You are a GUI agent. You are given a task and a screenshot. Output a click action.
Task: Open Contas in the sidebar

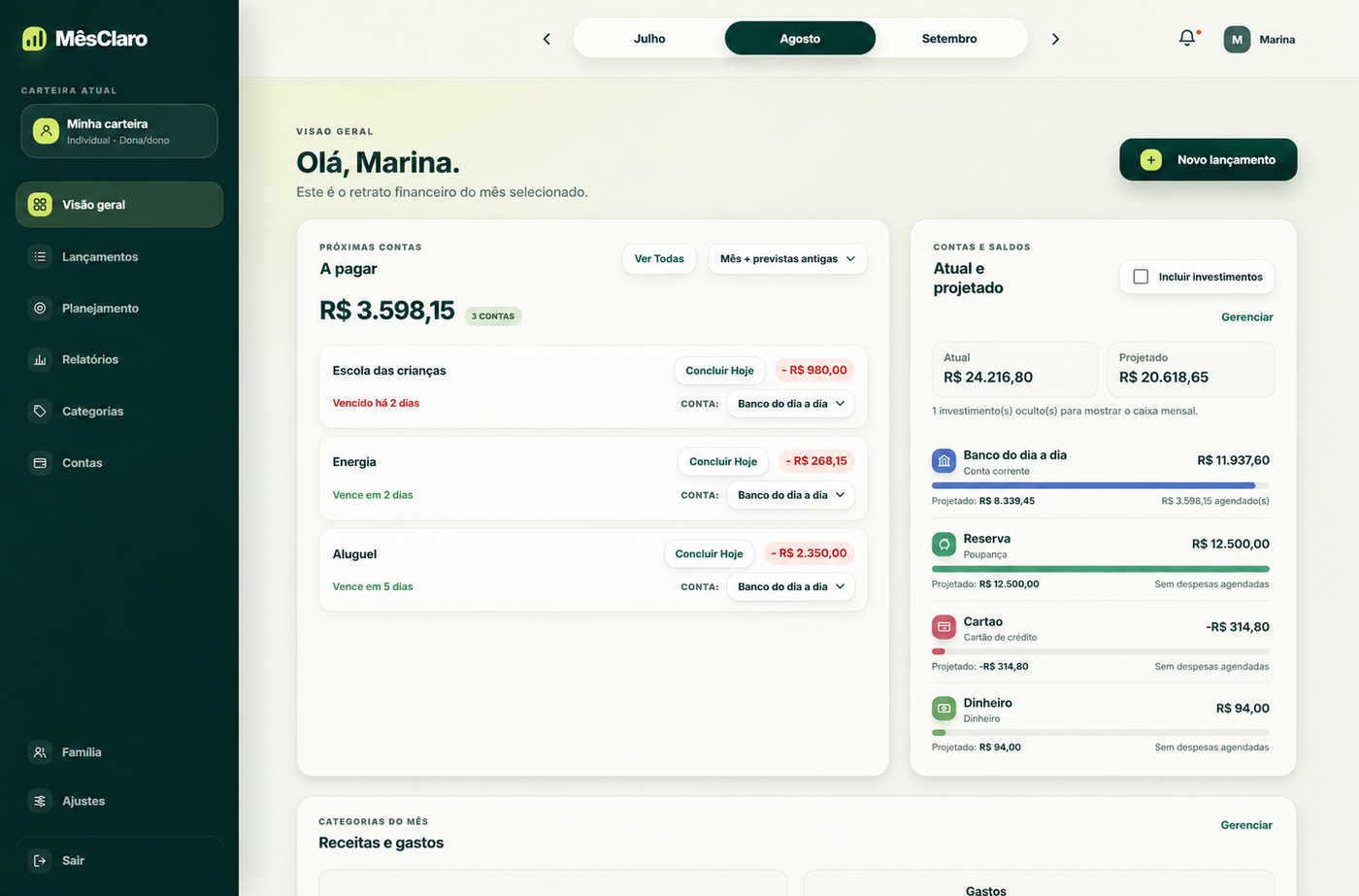(119, 463)
